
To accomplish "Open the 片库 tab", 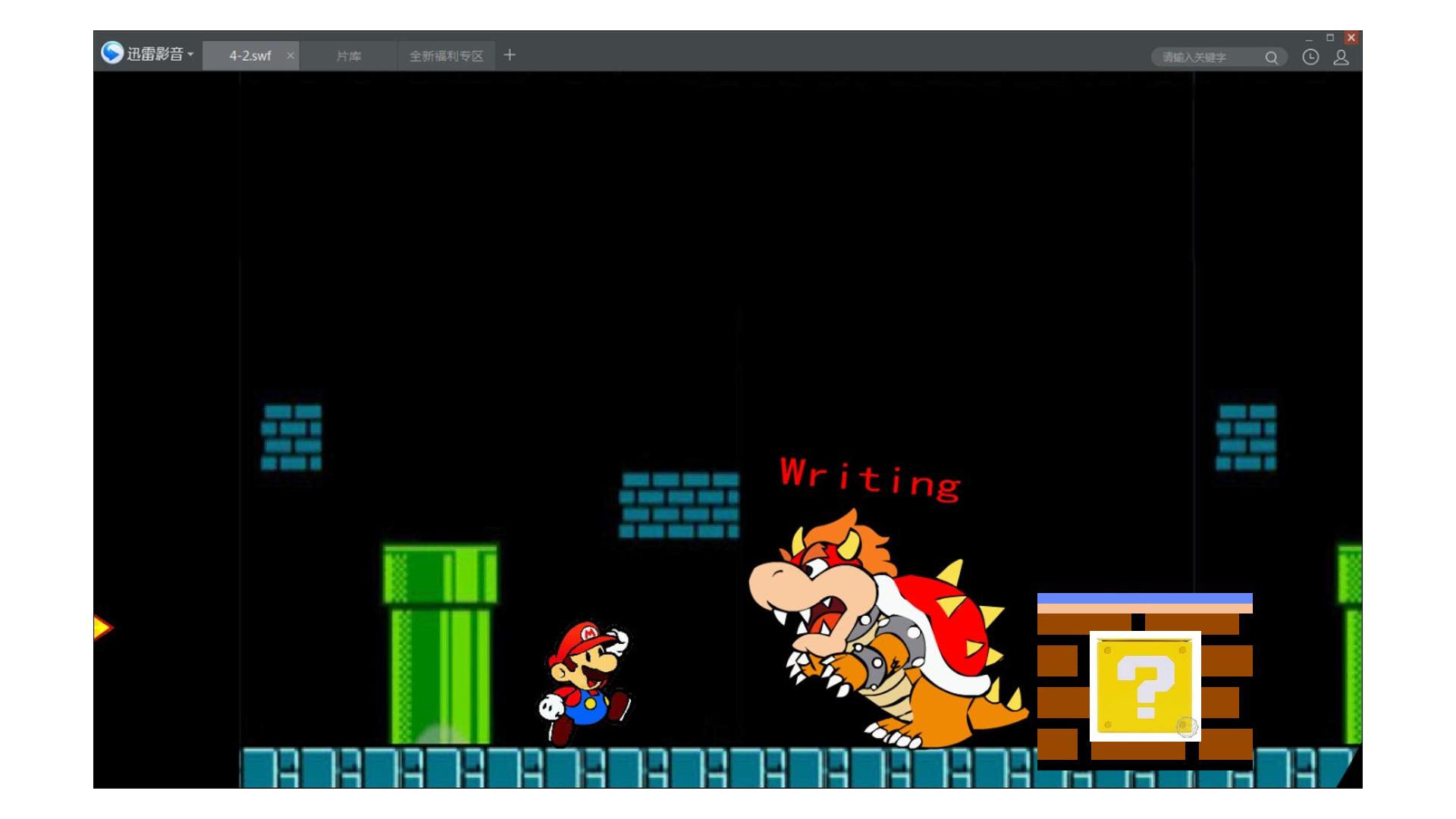I will click(349, 55).
